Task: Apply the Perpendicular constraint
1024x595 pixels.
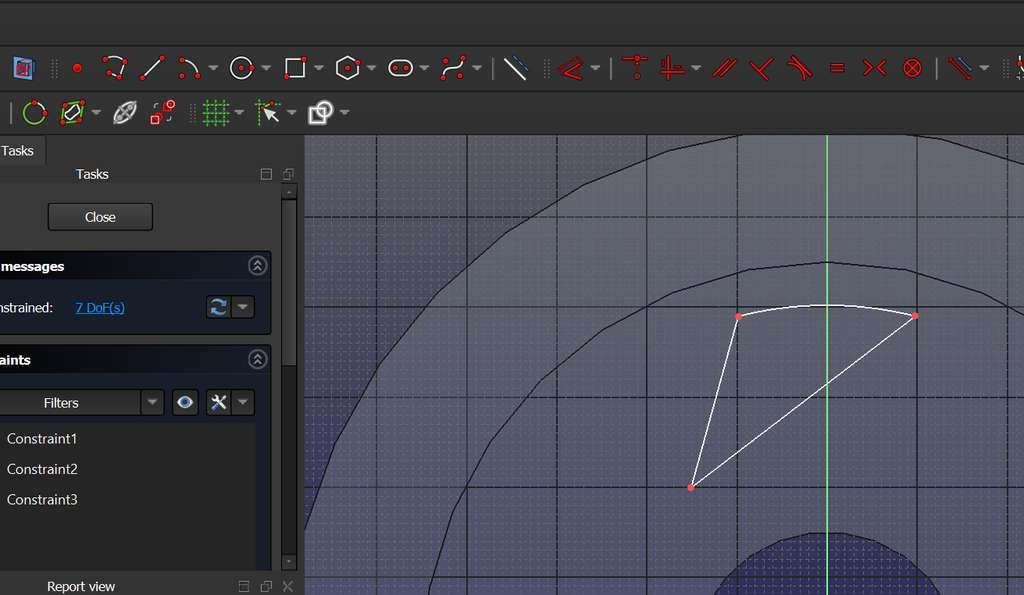Action: [x=762, y=68]
